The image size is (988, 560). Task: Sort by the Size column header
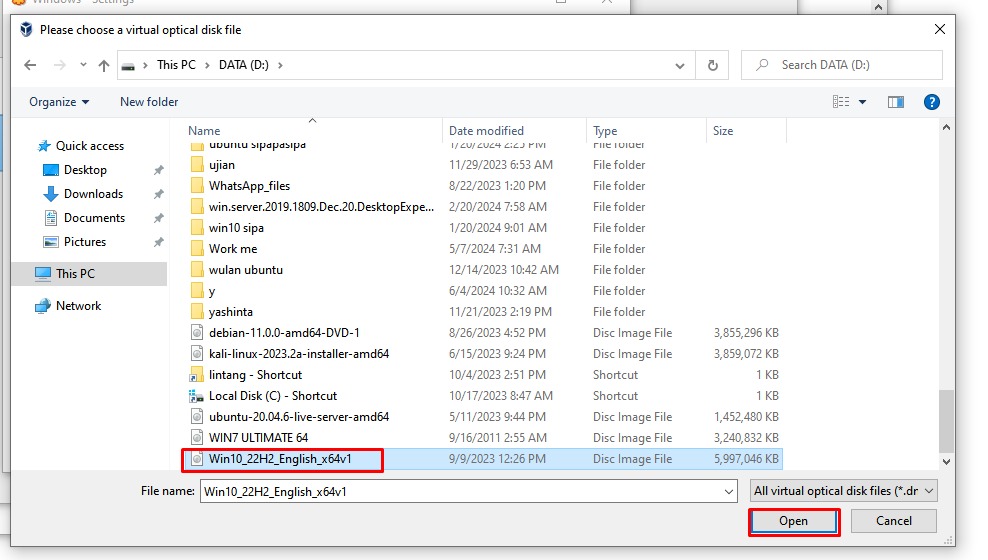coord(723,131)
